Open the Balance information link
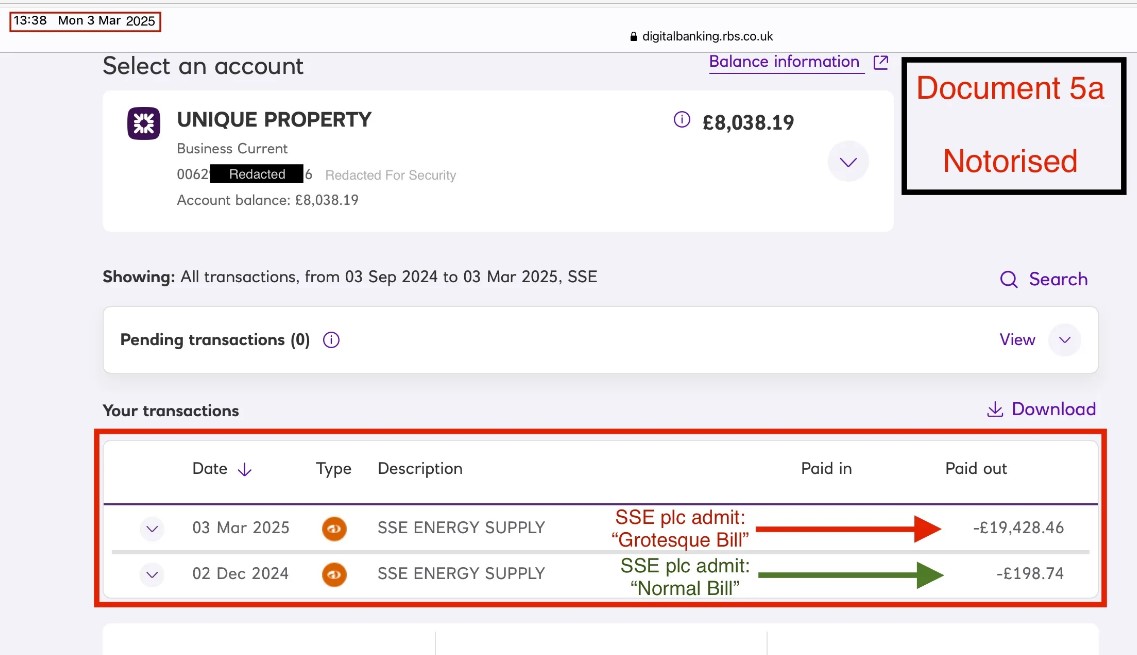Image resolution: width=1137 pixels, height=655 pixels. [784, 62]
